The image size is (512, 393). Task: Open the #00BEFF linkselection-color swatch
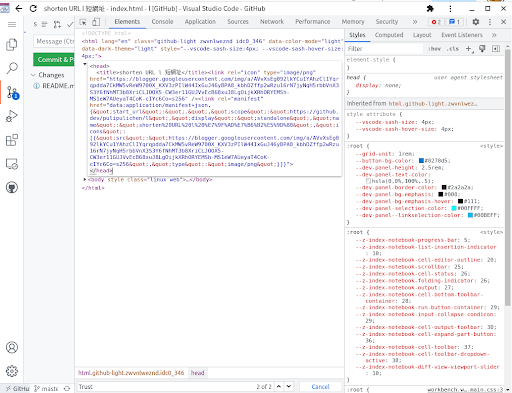pos(470,215)
